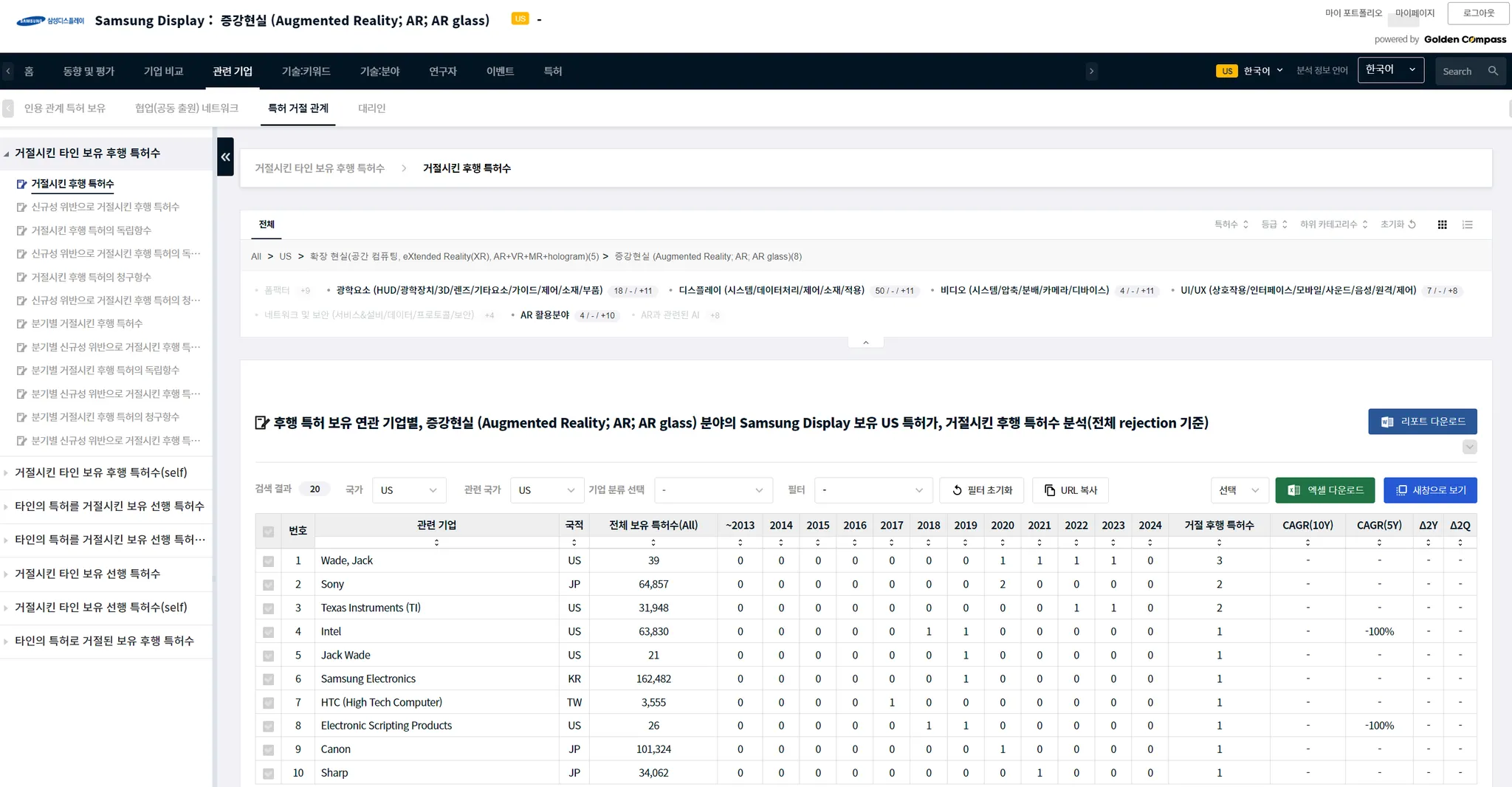
Task: Open the 기업 비교 nav tab
Action: tap(163, 71)
